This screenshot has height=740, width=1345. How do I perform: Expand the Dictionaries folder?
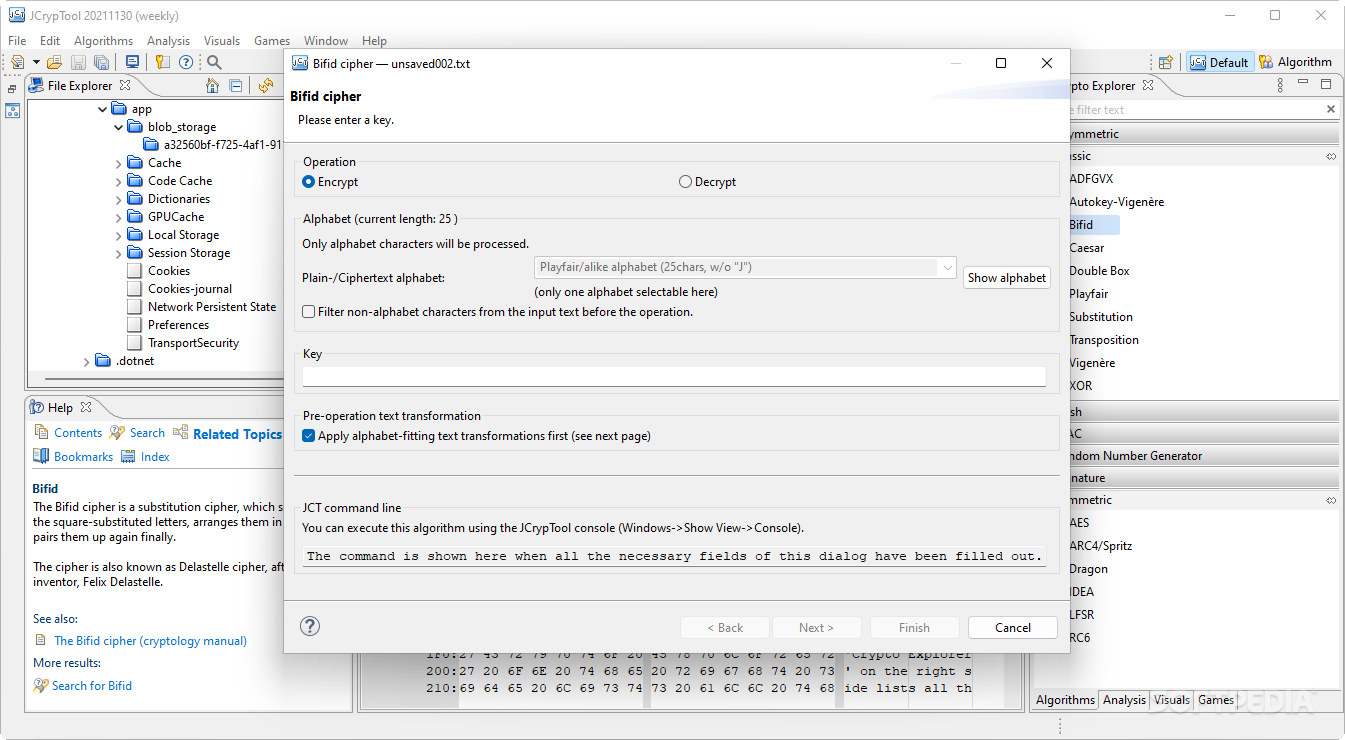pos(119,199)
